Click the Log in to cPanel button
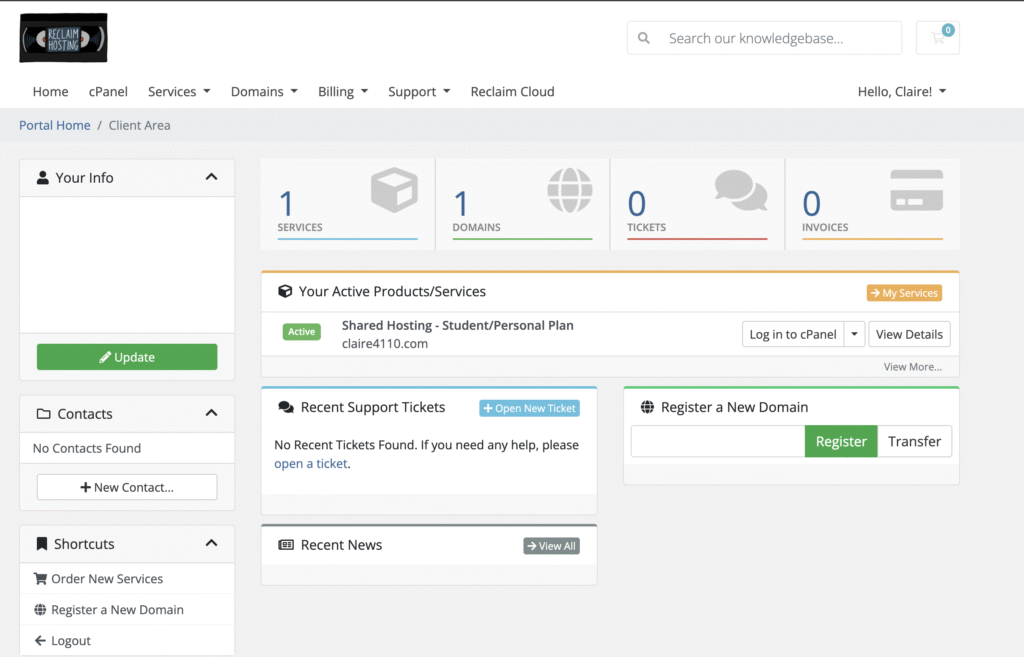This screenshot has width=1024, height=657. point(793,334)
